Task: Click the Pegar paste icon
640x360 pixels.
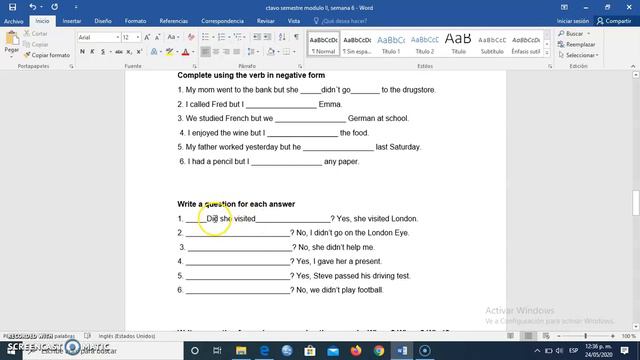Action: coord(11,39)
